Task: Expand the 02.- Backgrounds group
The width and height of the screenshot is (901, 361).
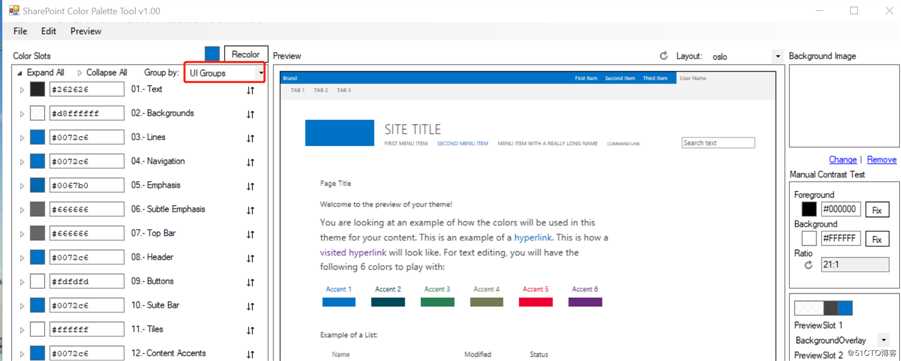Action: [22, 114]
